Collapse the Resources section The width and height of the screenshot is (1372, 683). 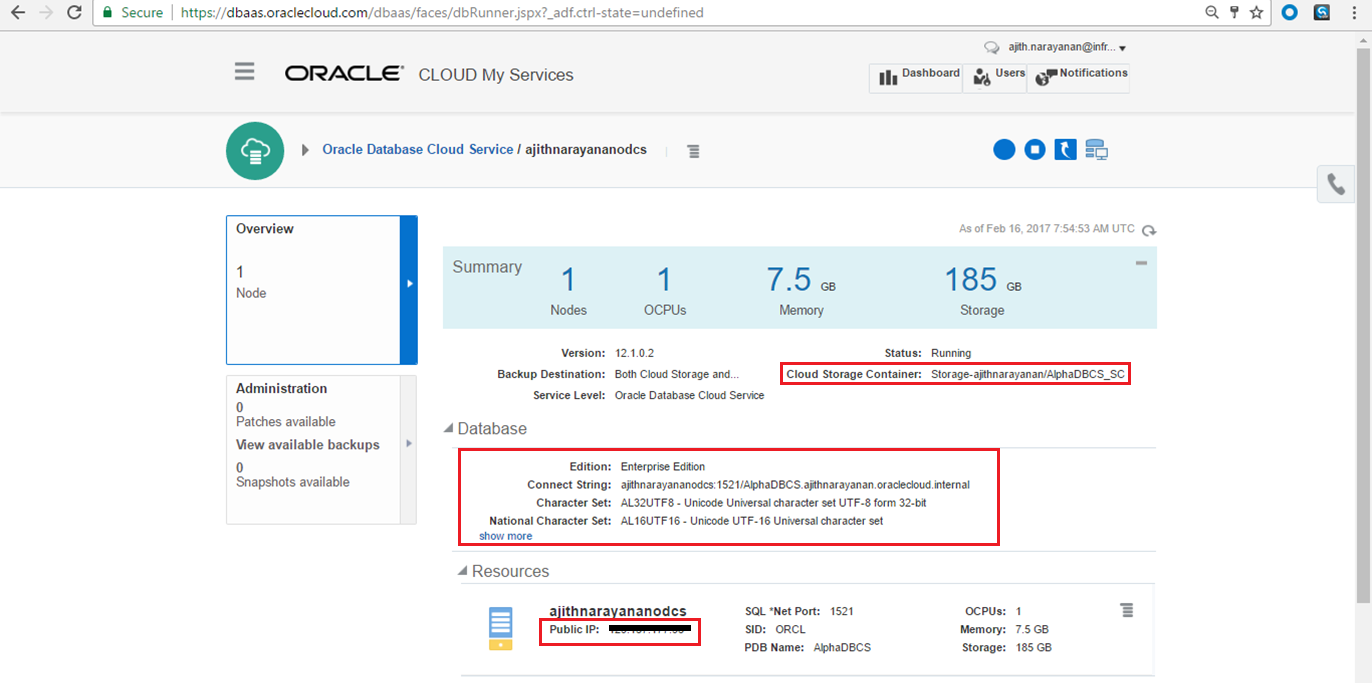462,572
